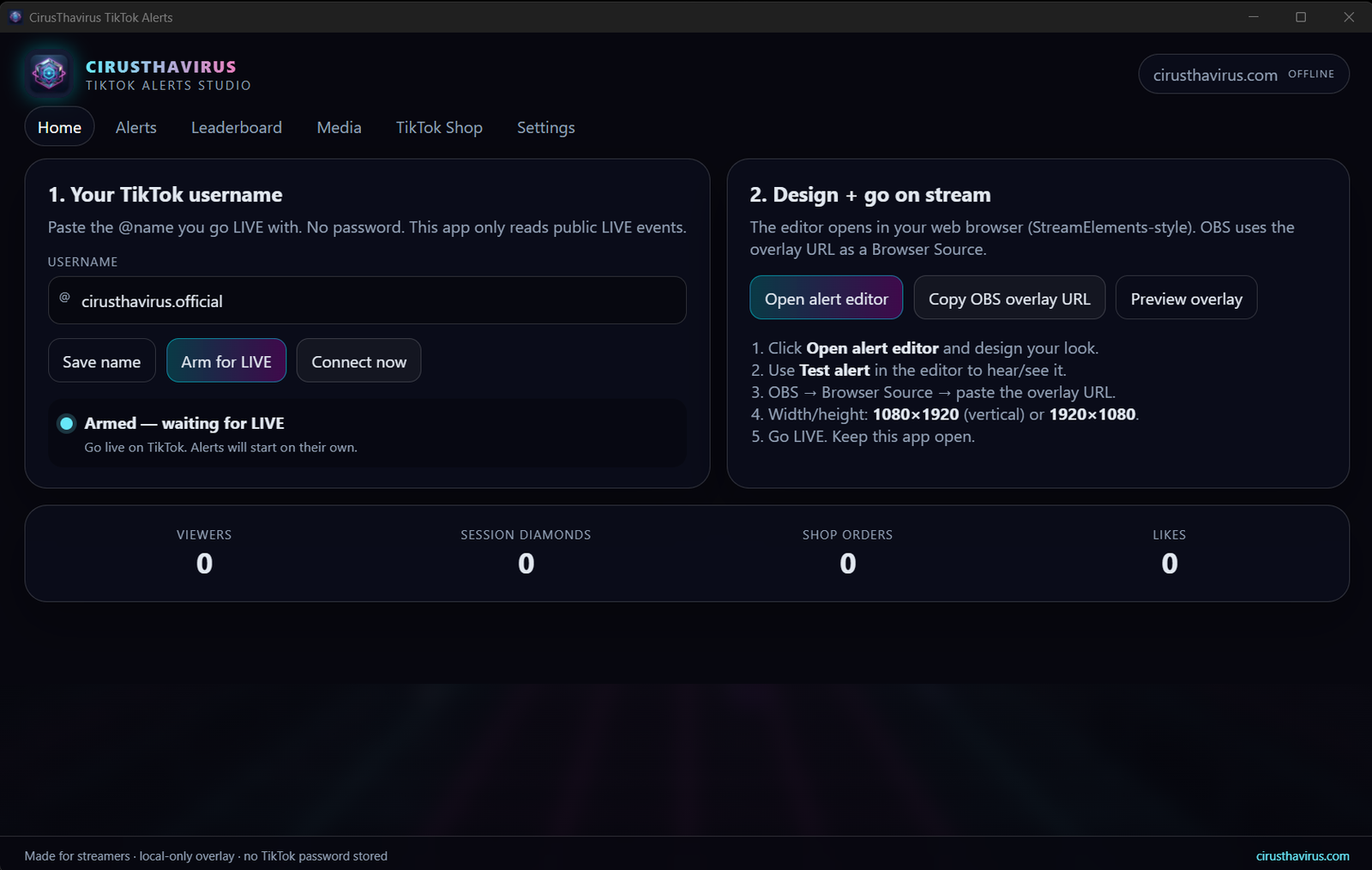Click the LIKES count value
Screen dimensions: 1372x870
click(x=1169, y=564)
